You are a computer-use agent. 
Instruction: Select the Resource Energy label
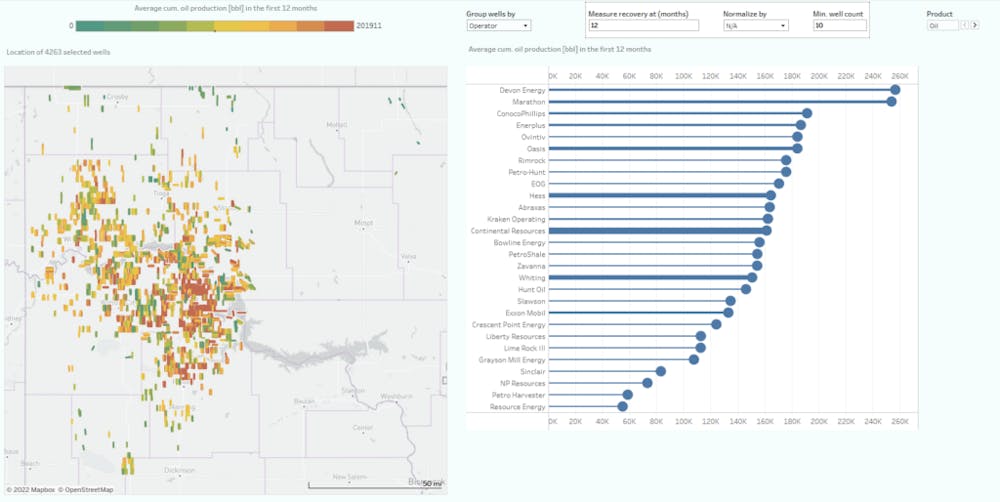click(518, 407)
